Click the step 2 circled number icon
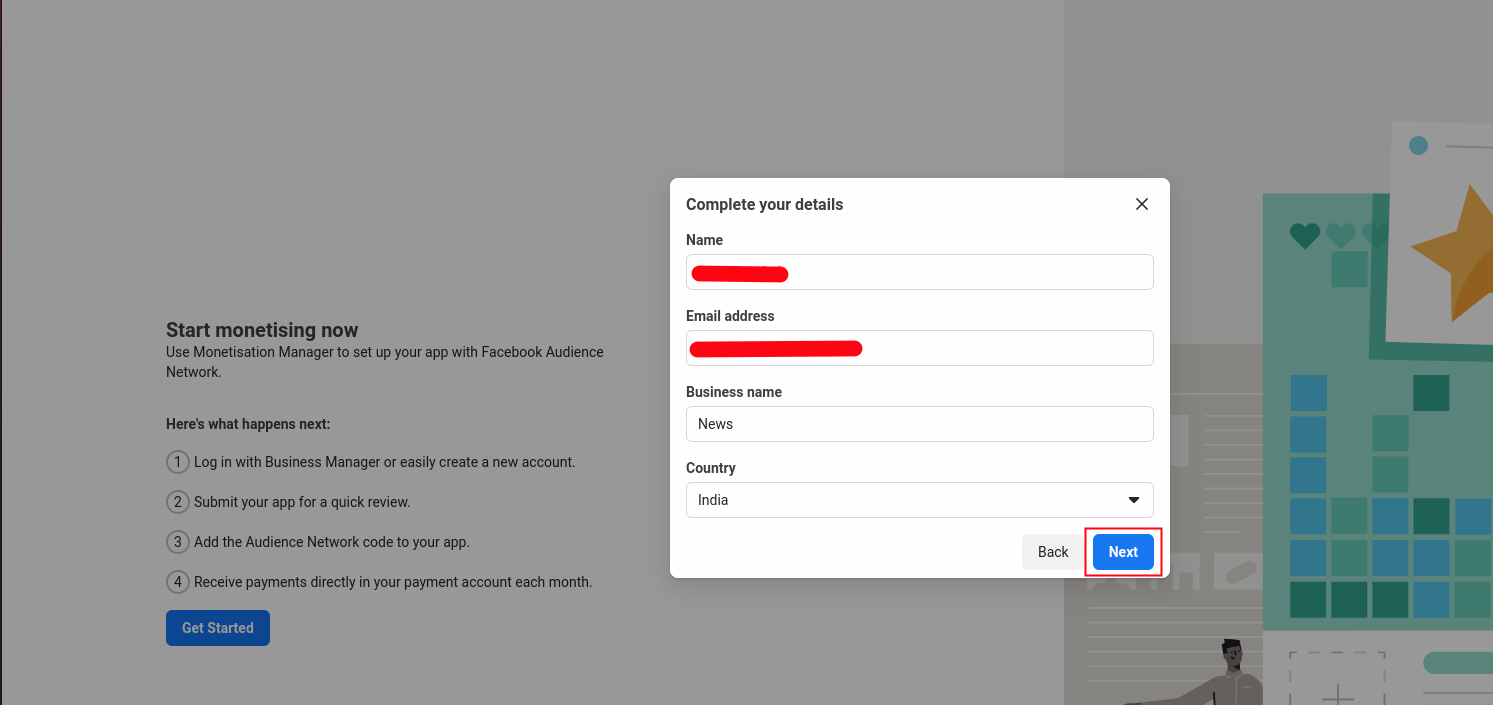 (x=177, y=502)
